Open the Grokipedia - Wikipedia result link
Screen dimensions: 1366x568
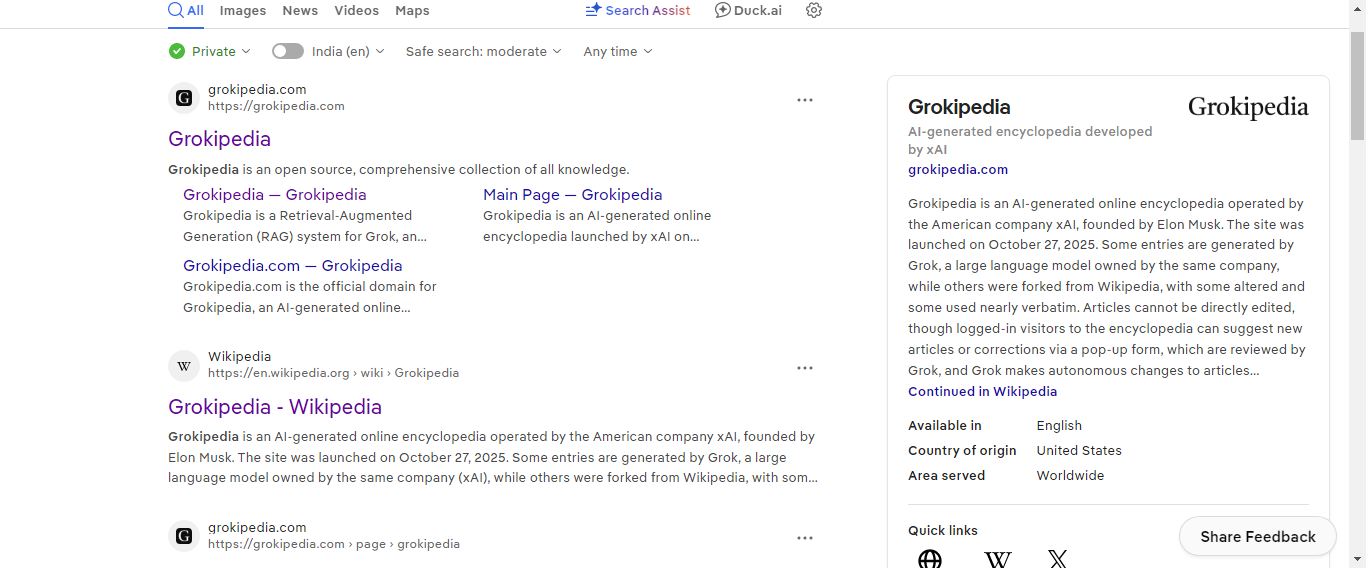coord(275,407)
